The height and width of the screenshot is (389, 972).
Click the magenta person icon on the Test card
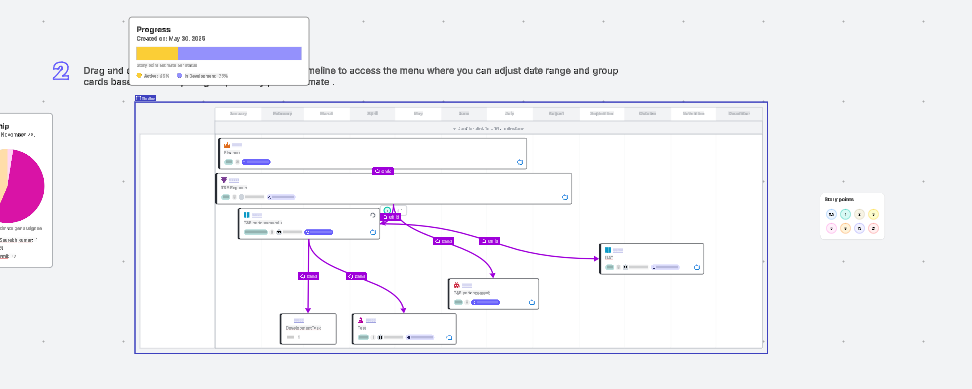pyautogui.click(x=361, y=320)
